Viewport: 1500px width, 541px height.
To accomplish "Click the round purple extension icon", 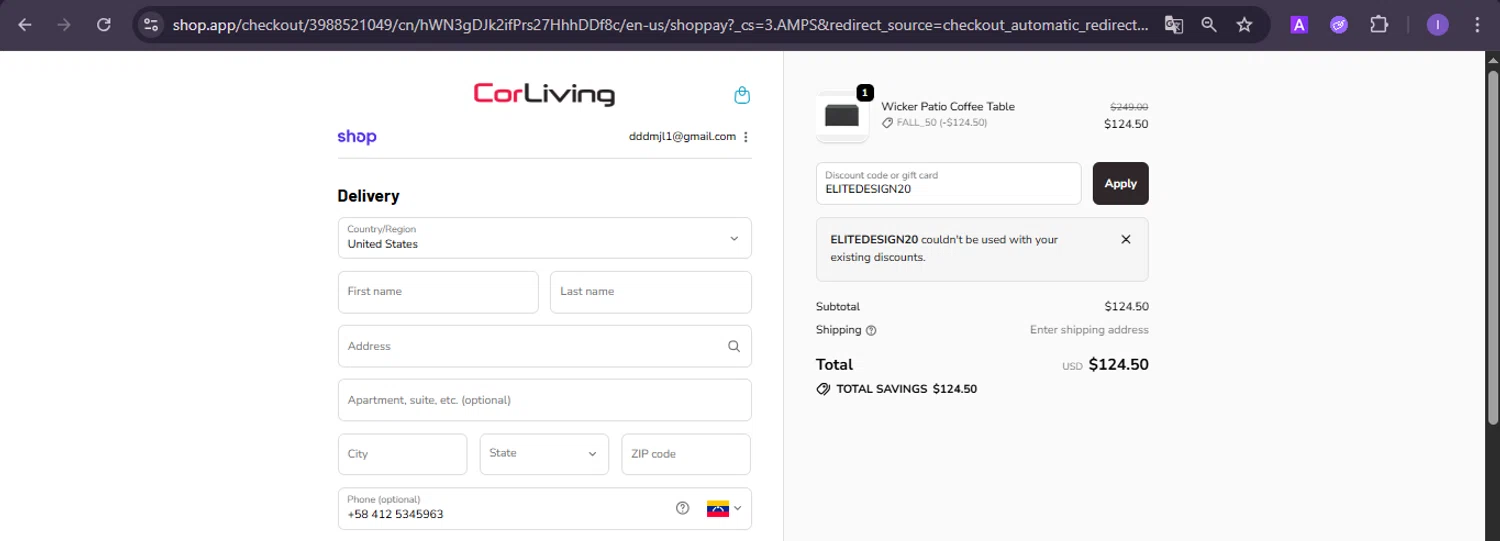I will click(1339, 25).
